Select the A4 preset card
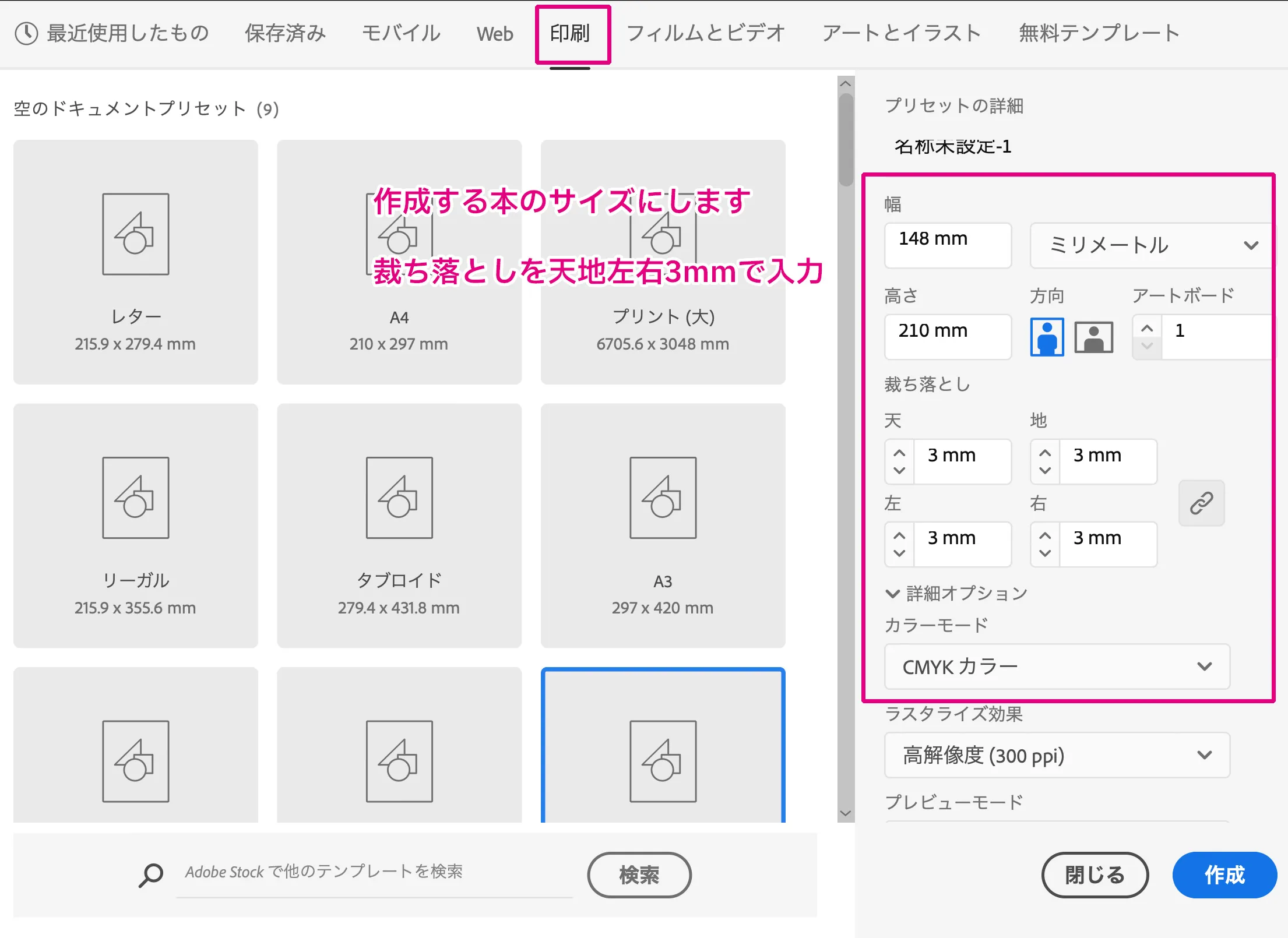Image resolution: width=1288 pixels, height=938 pixels. (399, 262)
